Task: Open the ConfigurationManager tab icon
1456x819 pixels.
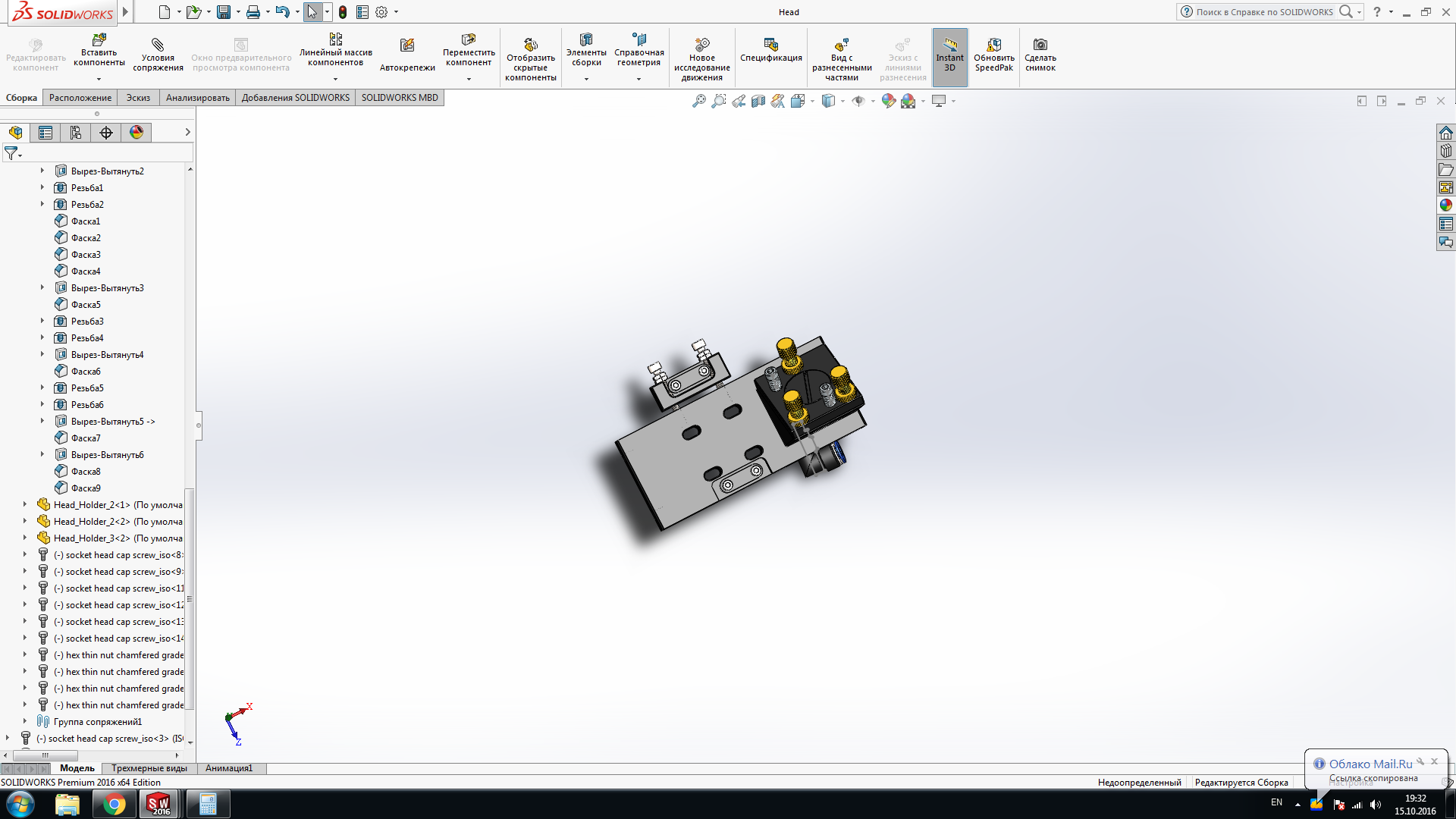Action: (x=76, y=133)
